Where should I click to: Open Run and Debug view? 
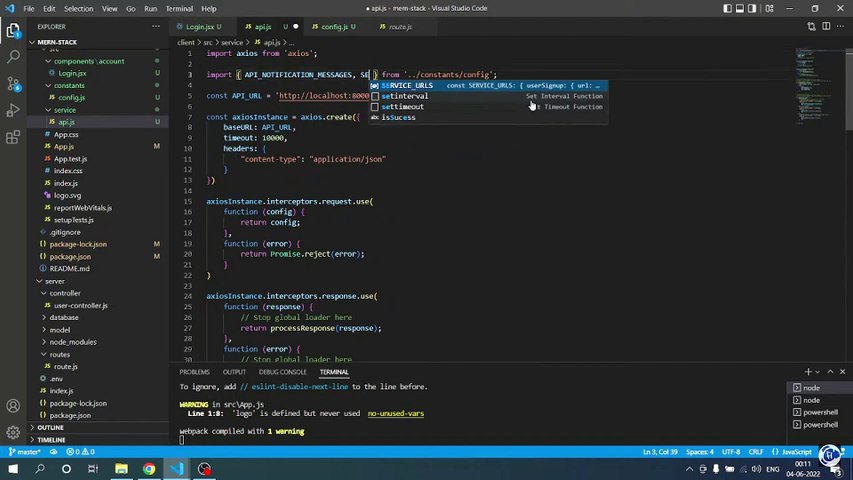pos(13,110)
